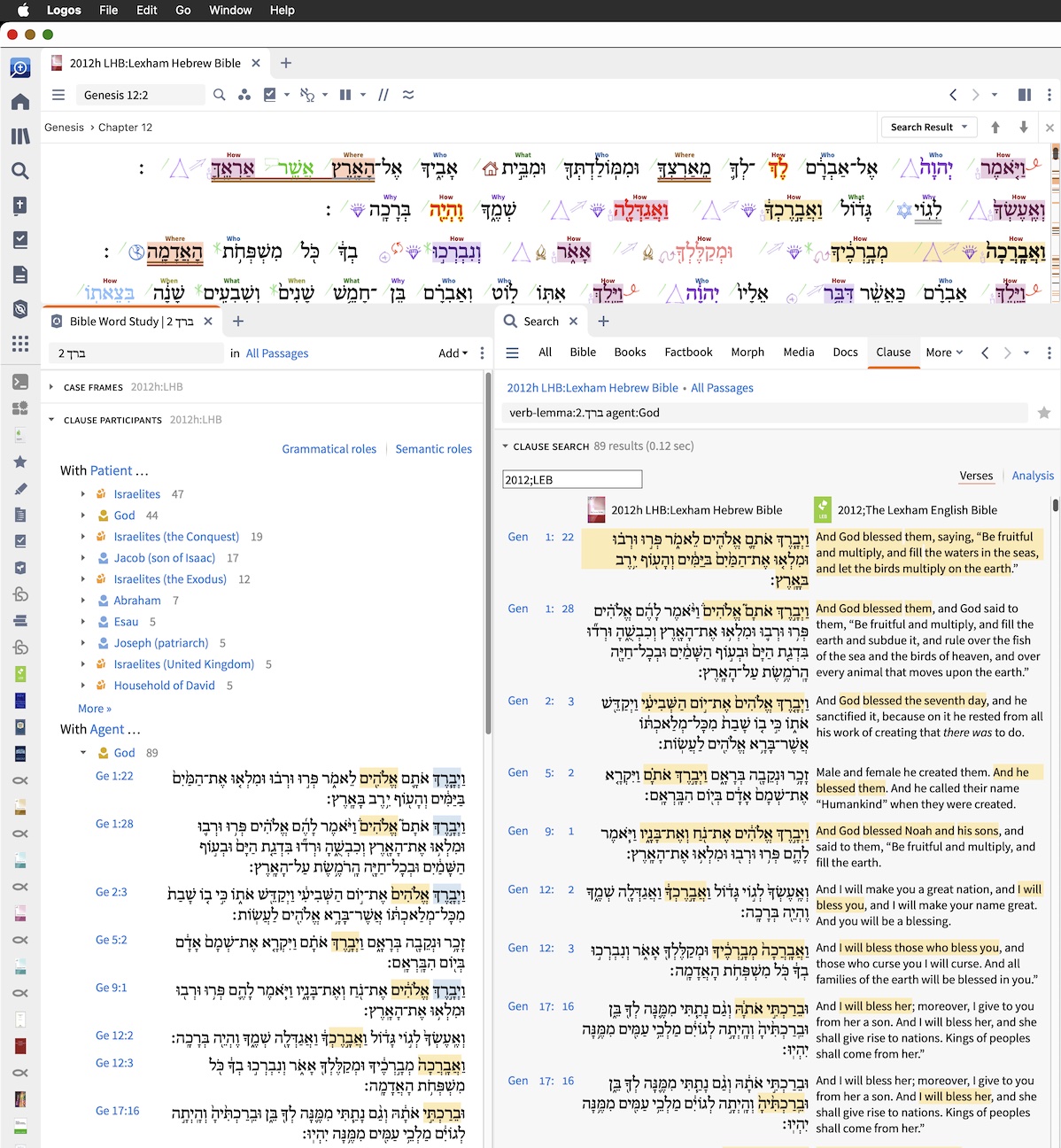This screenshot has height=1148, width=1061.
Task: Go back with the Bible panel left chevron
Action: [953, 95]
